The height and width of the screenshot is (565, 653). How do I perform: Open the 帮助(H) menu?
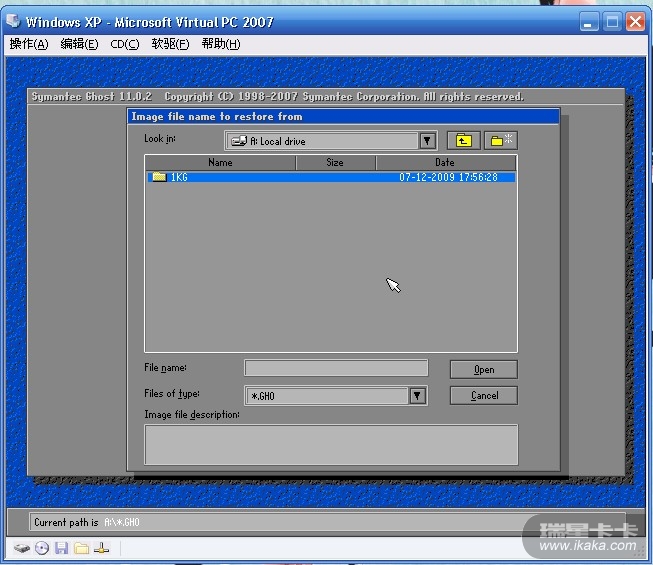coord(221,44)
